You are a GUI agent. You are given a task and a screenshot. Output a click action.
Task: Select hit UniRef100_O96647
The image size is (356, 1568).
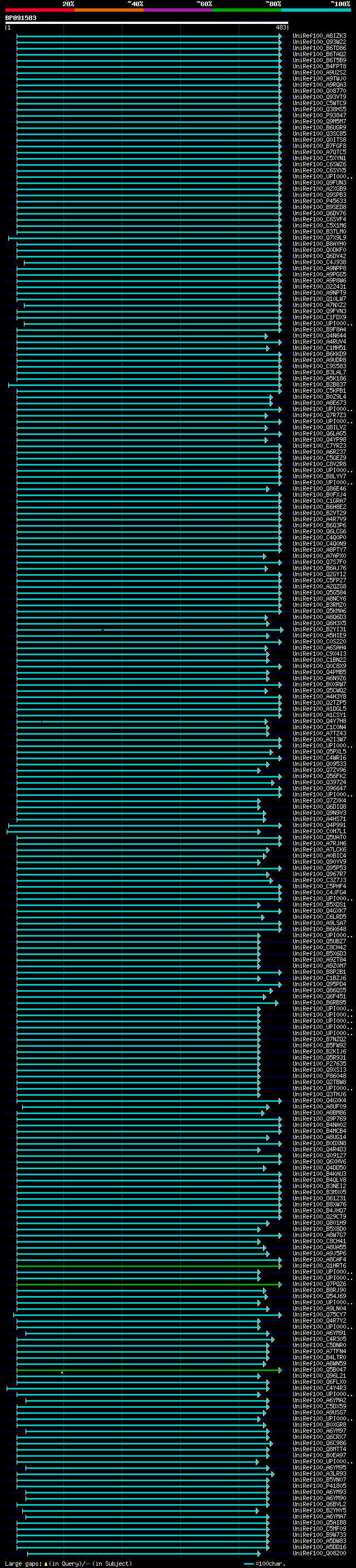click(319, 789)
